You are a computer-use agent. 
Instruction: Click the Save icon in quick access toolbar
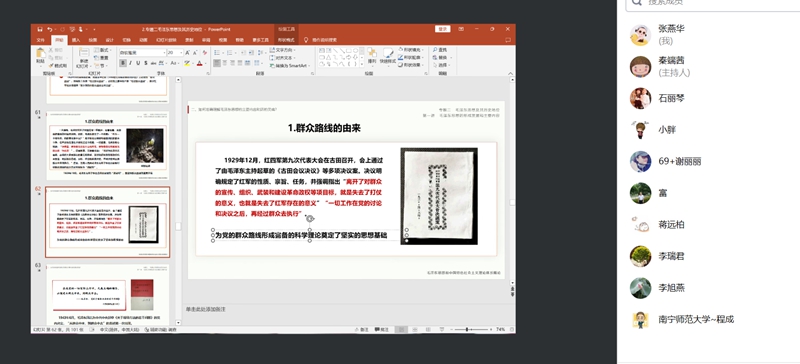(x=40, y=30)
